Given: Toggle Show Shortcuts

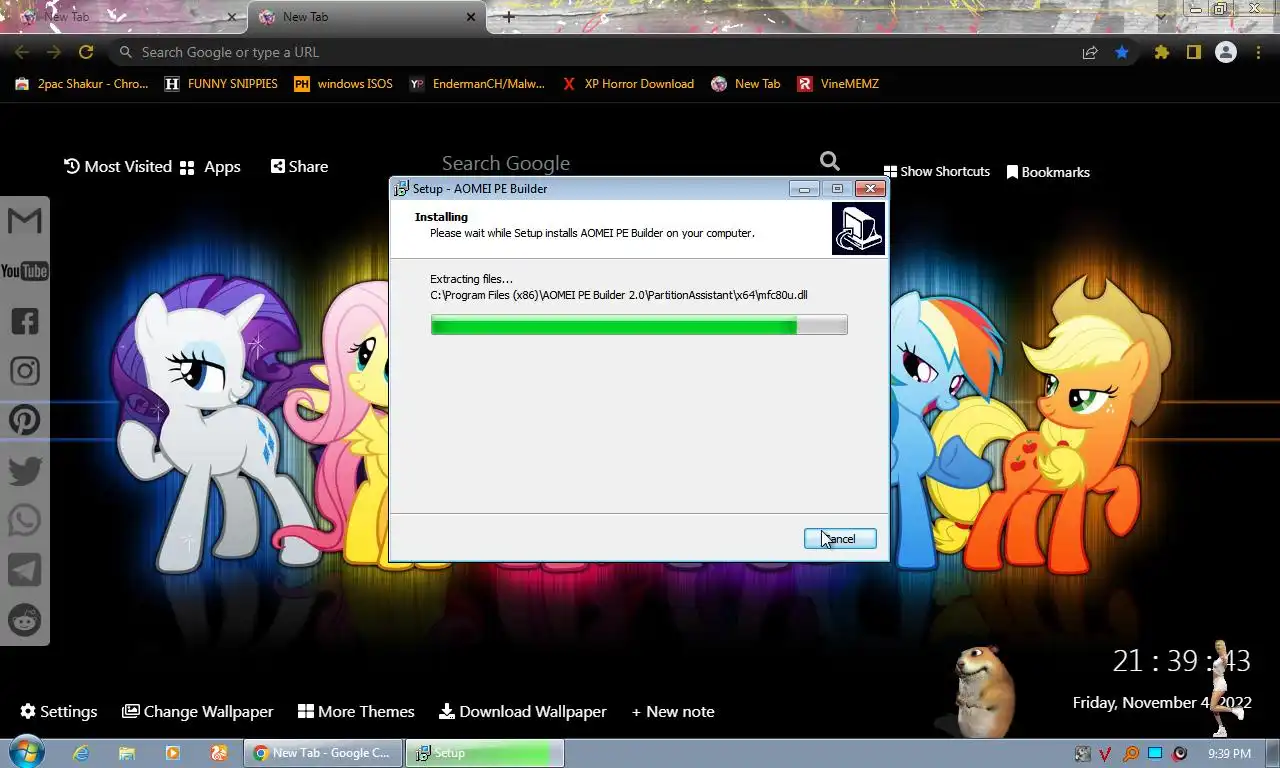Looking at the screenshot, I should click(x=937, y=171).
